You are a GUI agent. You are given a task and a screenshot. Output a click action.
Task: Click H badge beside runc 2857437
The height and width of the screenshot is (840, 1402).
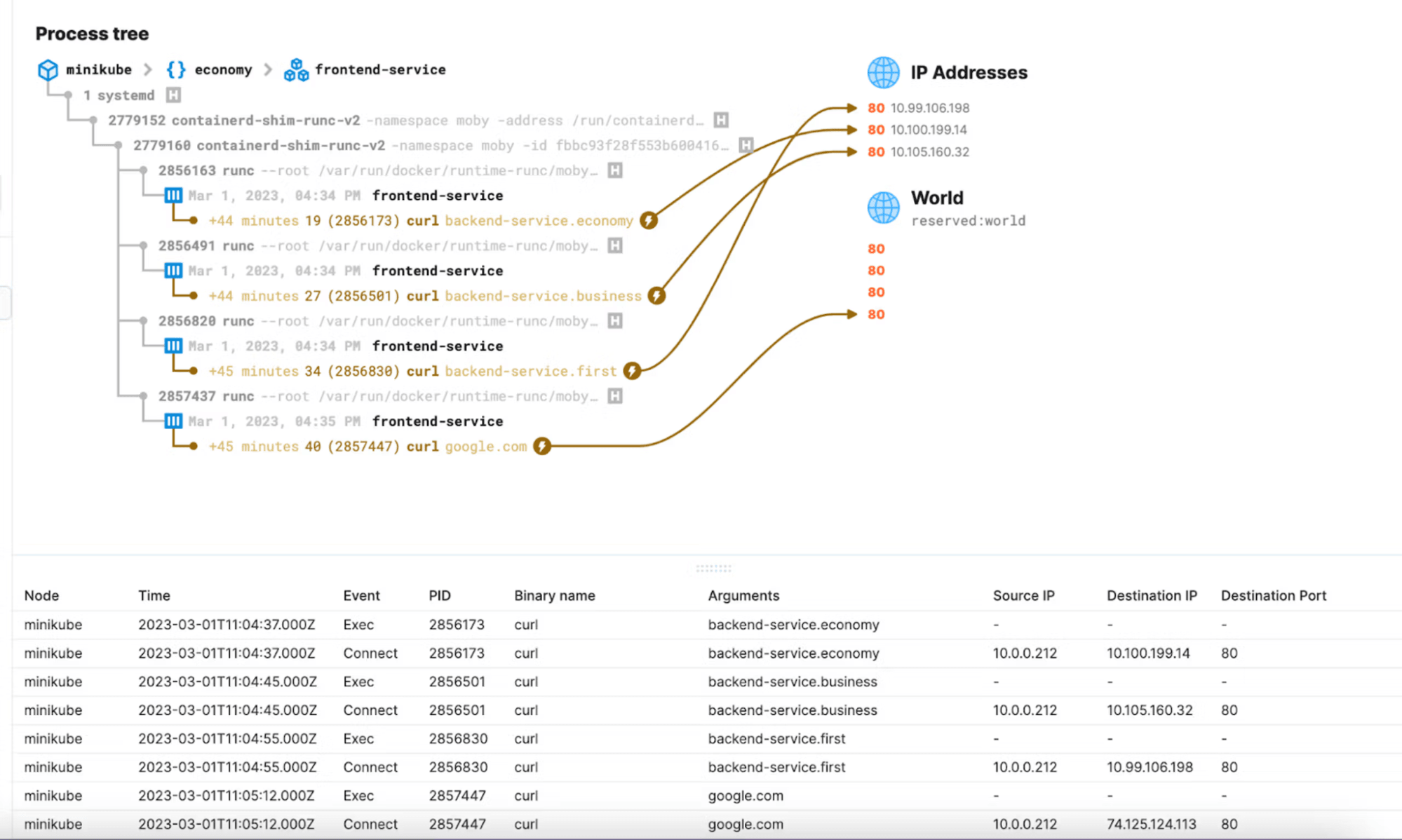click(x=615, y=396)
